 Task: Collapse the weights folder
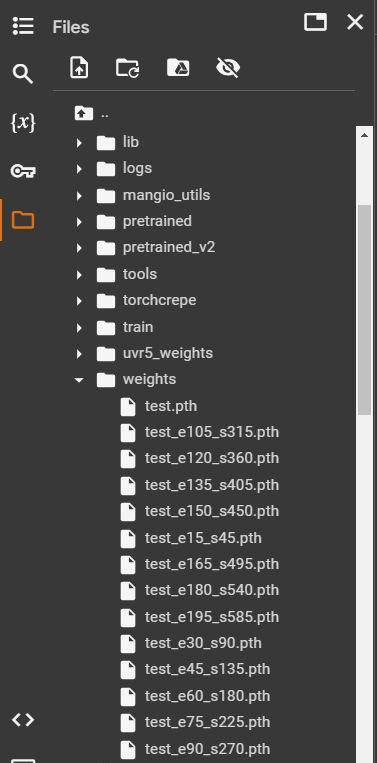click(79, 380)
